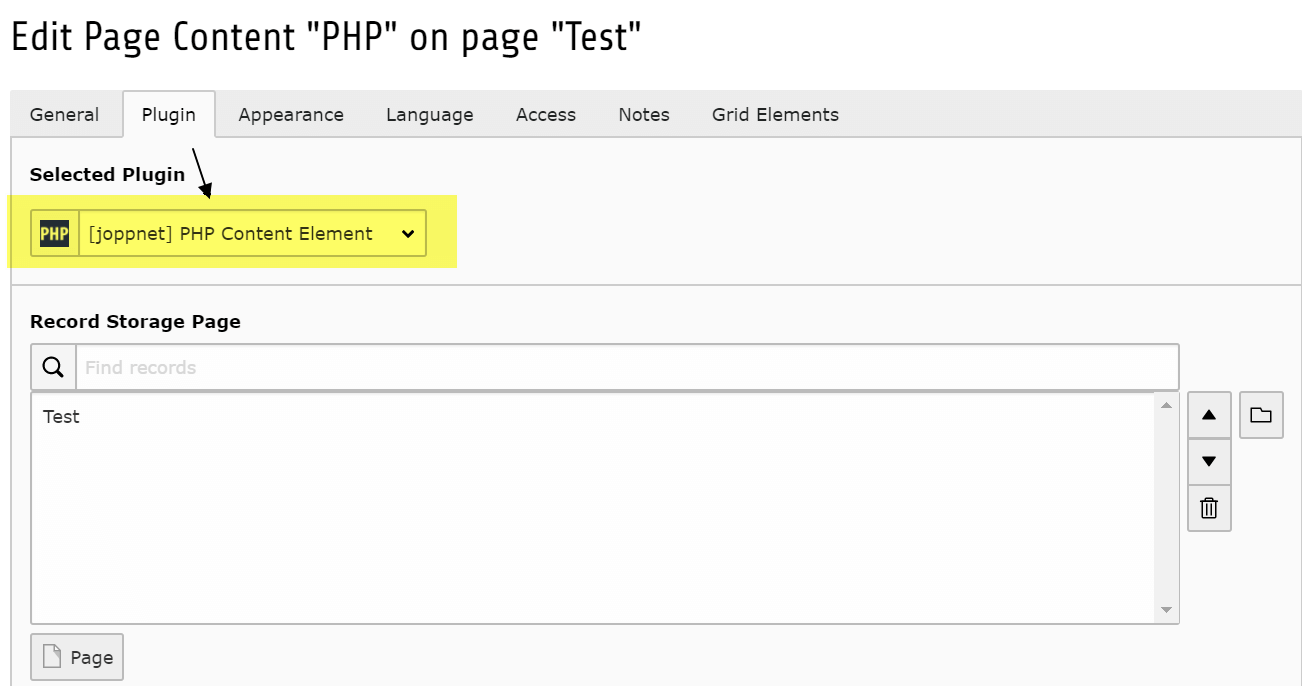Focus the Find records search field
The image size is (1302, 686).
(x=627, y=367)
